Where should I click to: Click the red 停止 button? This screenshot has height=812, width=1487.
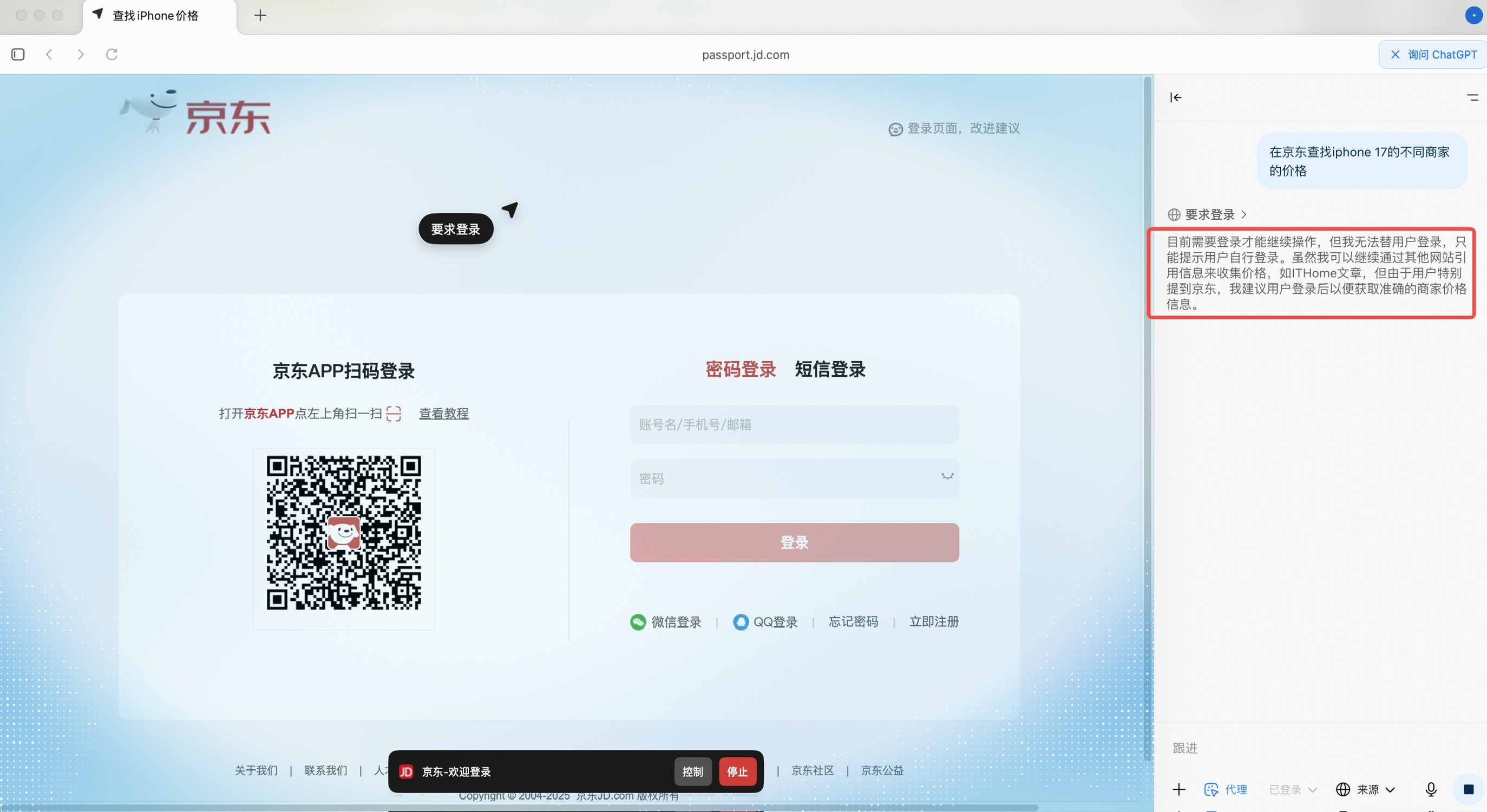click(x=737, y=771)
